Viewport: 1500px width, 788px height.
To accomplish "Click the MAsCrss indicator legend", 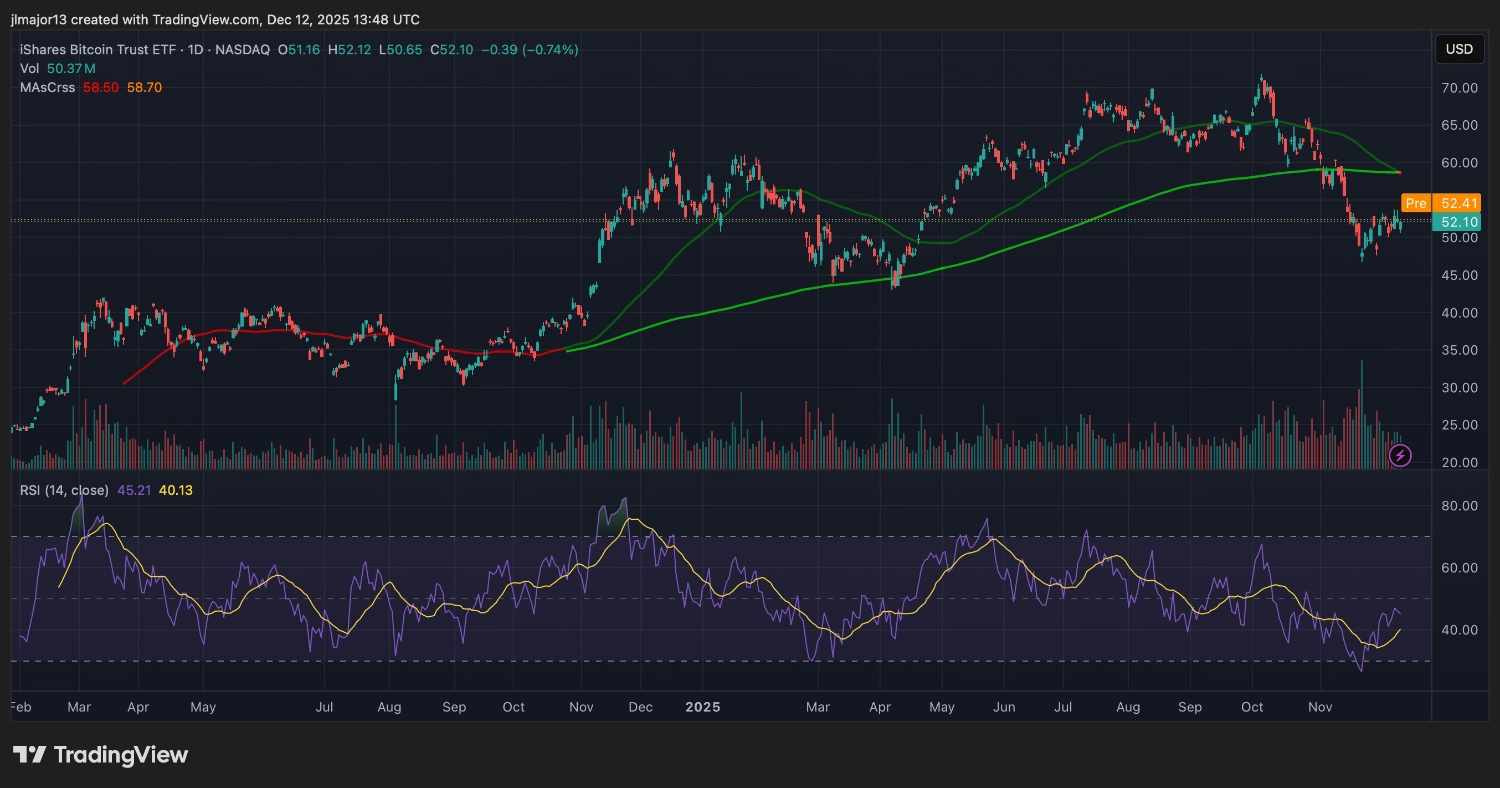I will coord(47,87).
